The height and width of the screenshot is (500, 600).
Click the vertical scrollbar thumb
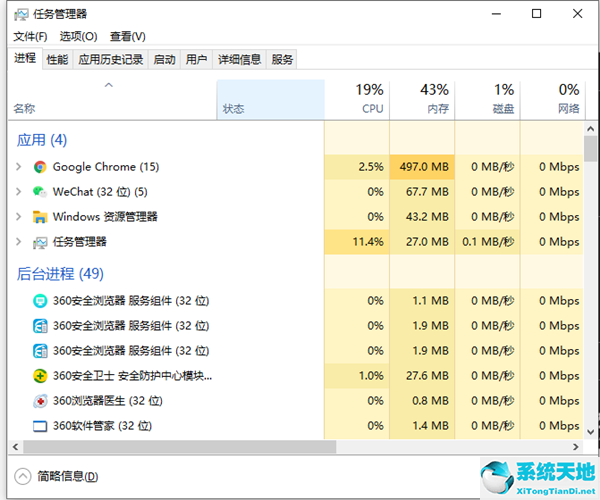590,149
